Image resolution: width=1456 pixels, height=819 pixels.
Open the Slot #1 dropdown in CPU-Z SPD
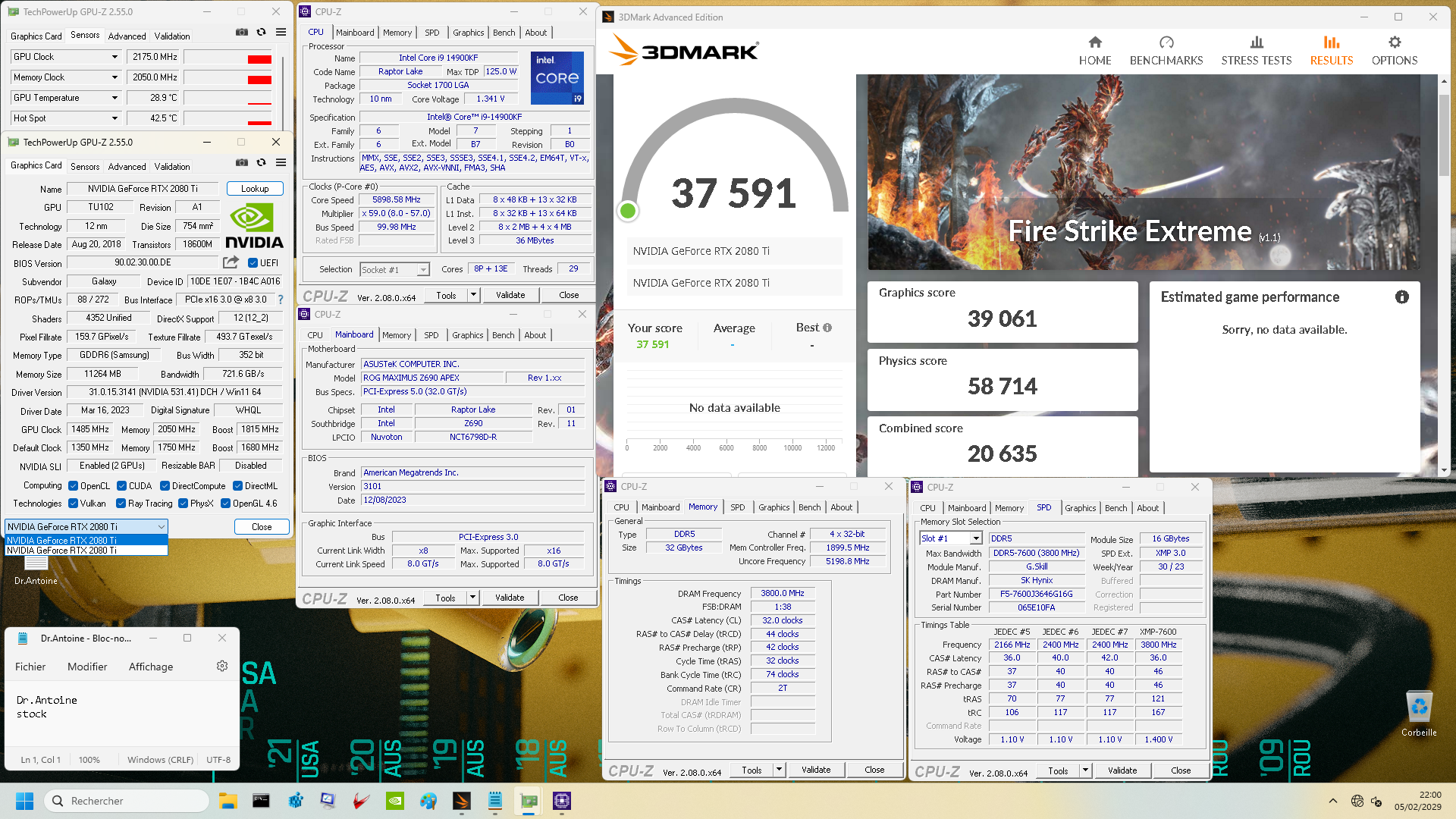(976, 538)
